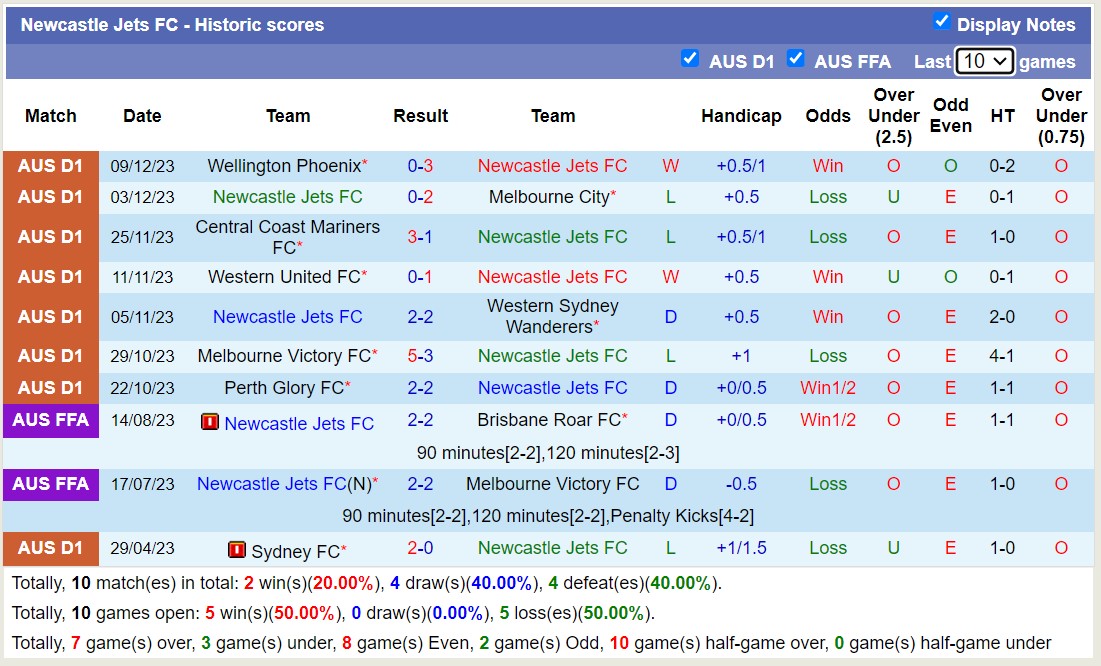Screen dimensions: 1101x666
Task: Click the AUS D1 league badge on 09/12 row
Action: [x=51, y=165]
